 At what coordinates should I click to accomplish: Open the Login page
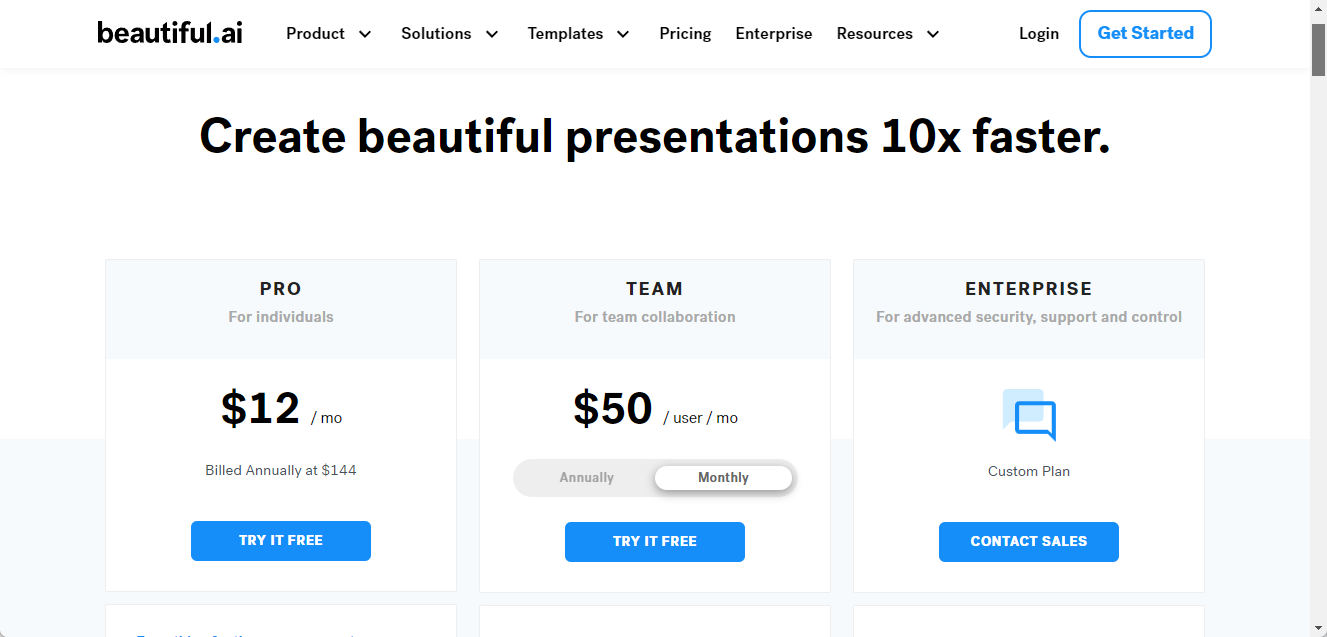1039,34
